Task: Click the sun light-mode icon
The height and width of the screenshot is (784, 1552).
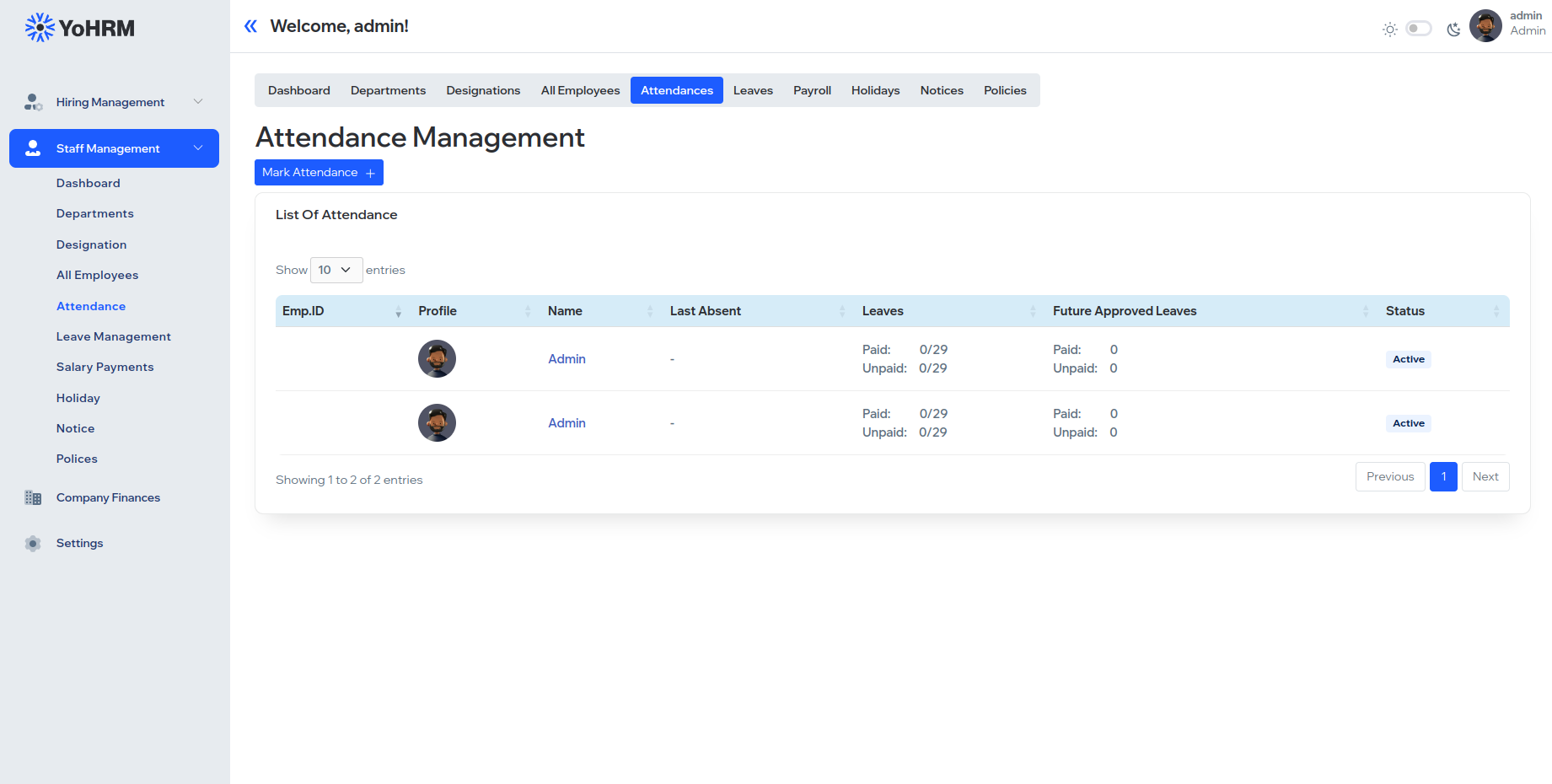Action: tap(1390, 30)
